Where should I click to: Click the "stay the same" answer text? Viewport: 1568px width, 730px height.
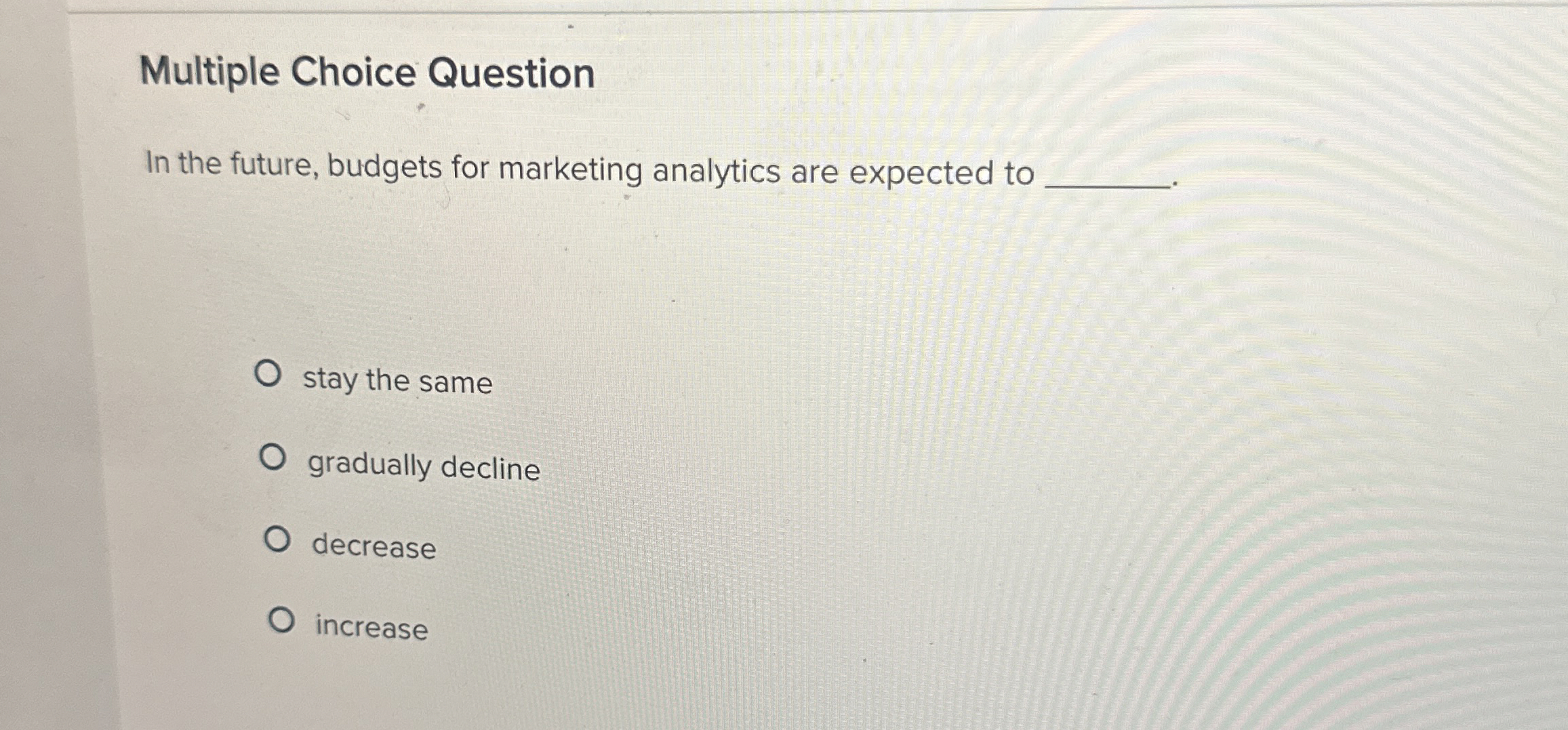(x=397, y=381)
